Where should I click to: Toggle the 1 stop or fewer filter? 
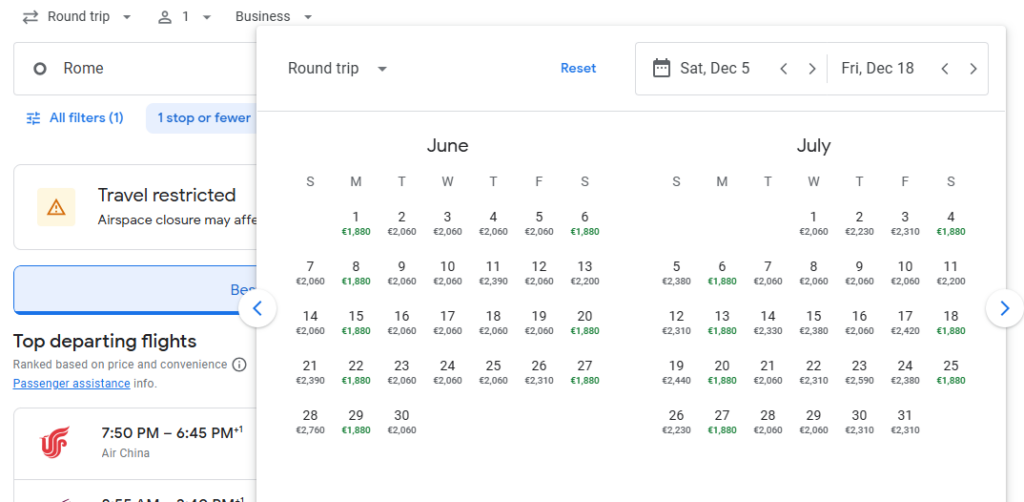[x=203, y=118]
